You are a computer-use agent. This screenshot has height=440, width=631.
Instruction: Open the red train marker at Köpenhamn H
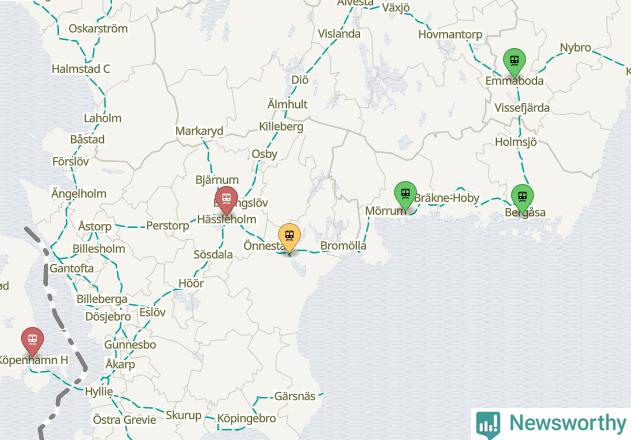pos(33,342)
